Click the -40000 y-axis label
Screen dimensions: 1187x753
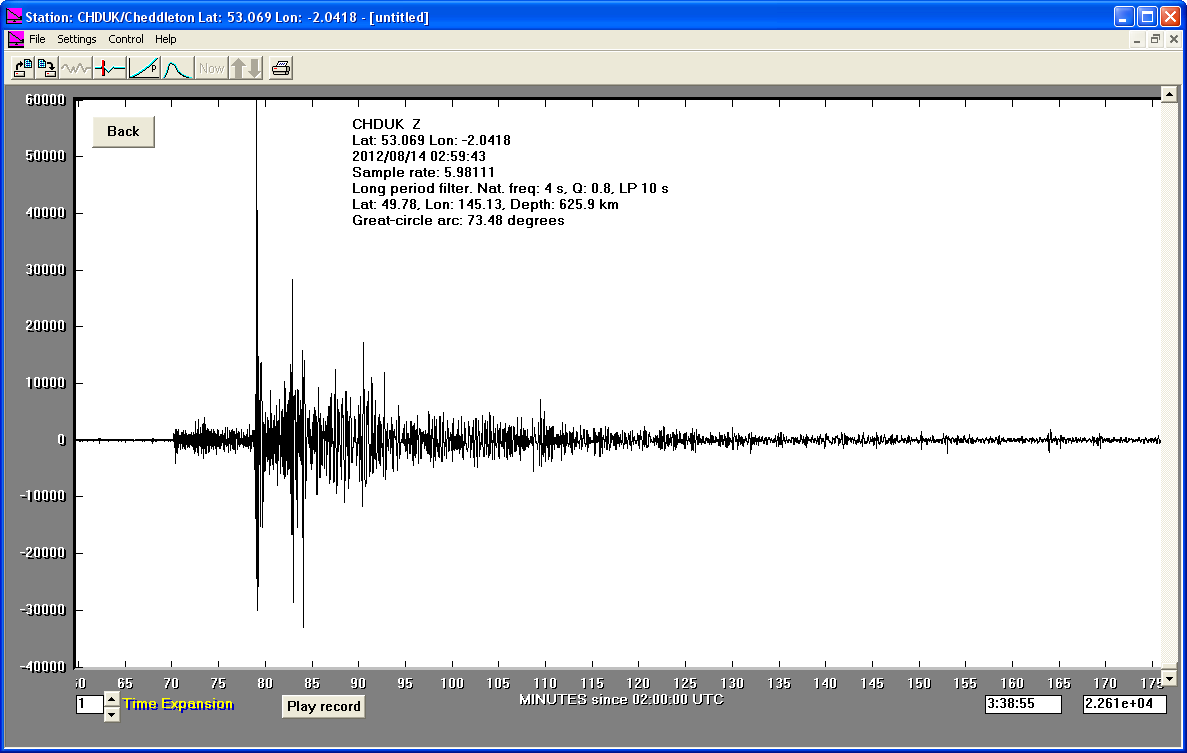click(x=42, y=667)
